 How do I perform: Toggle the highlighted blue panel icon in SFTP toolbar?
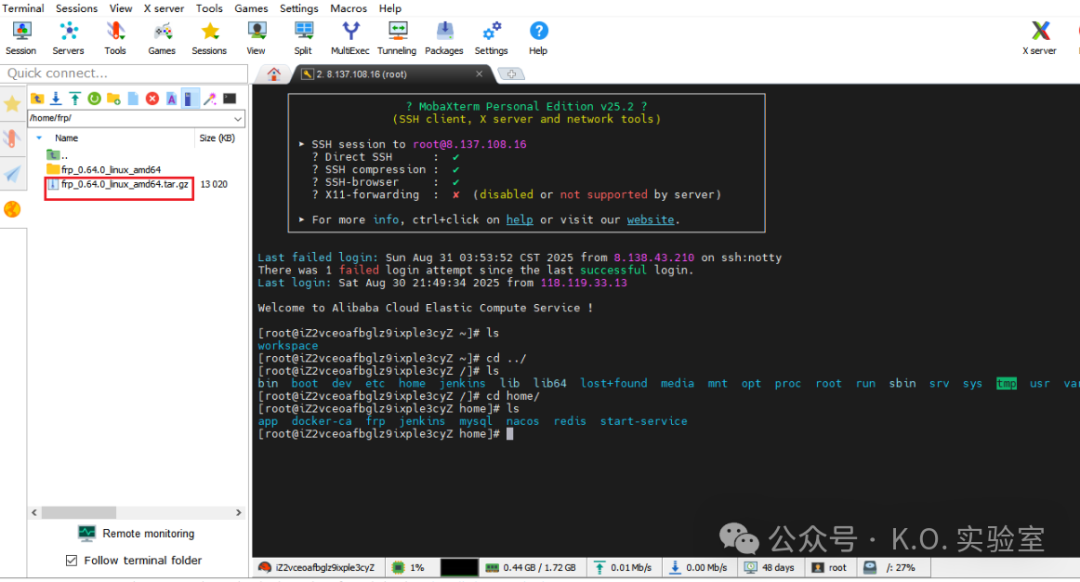[190, 98]
